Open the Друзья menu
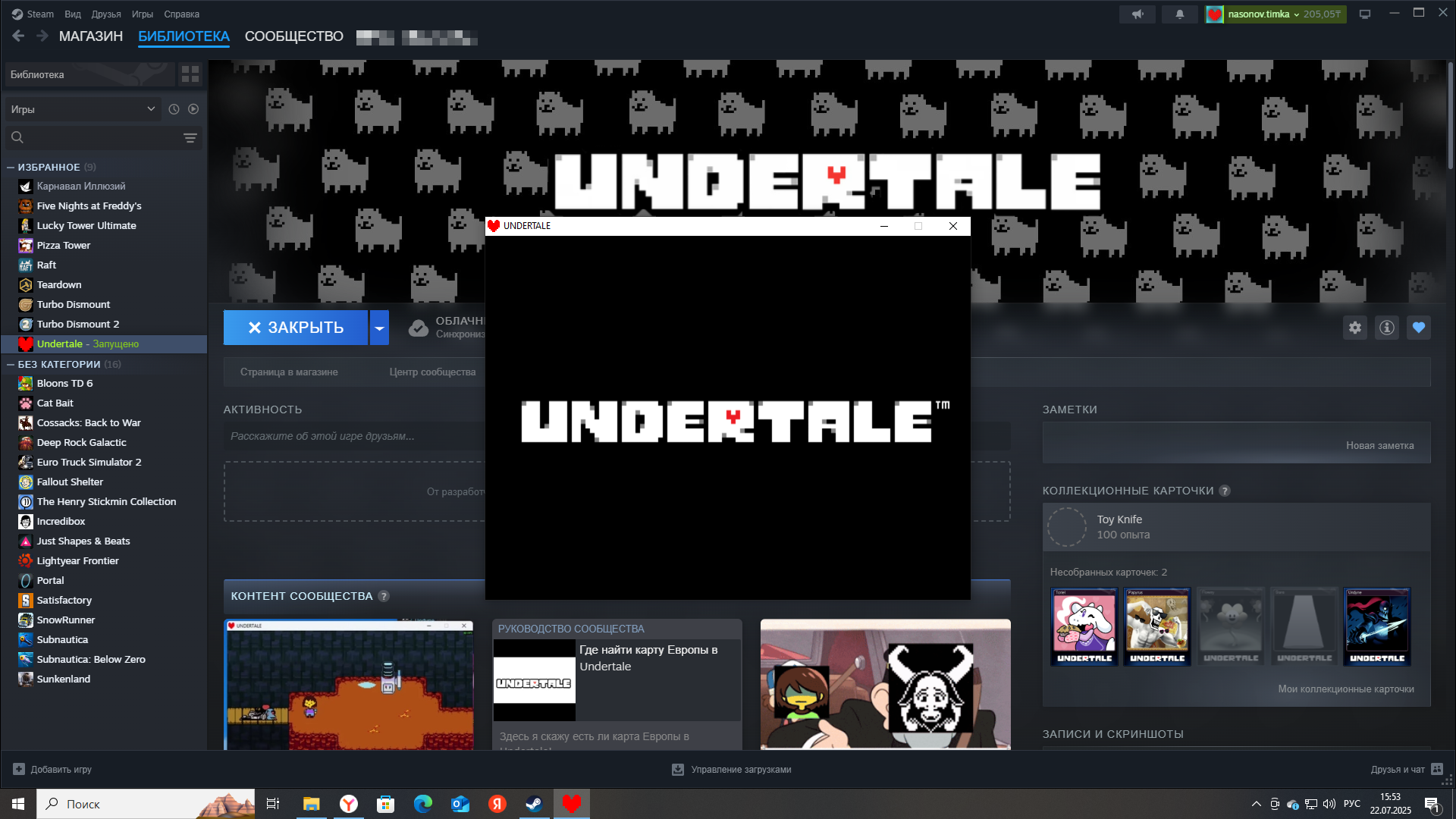The image size is (1456, 819). tap(106, 14)
